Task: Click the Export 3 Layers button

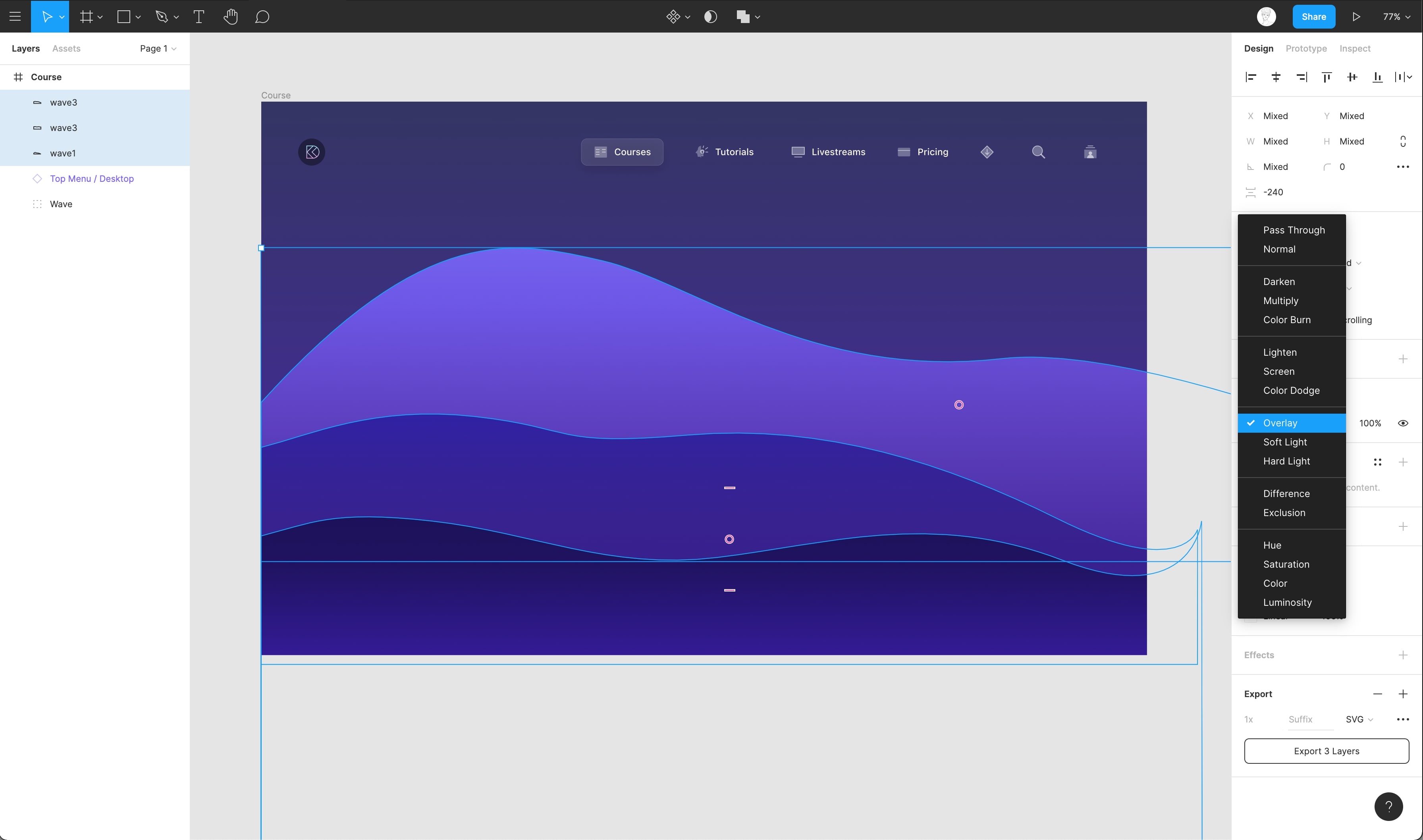Action: click(1326, 751)
